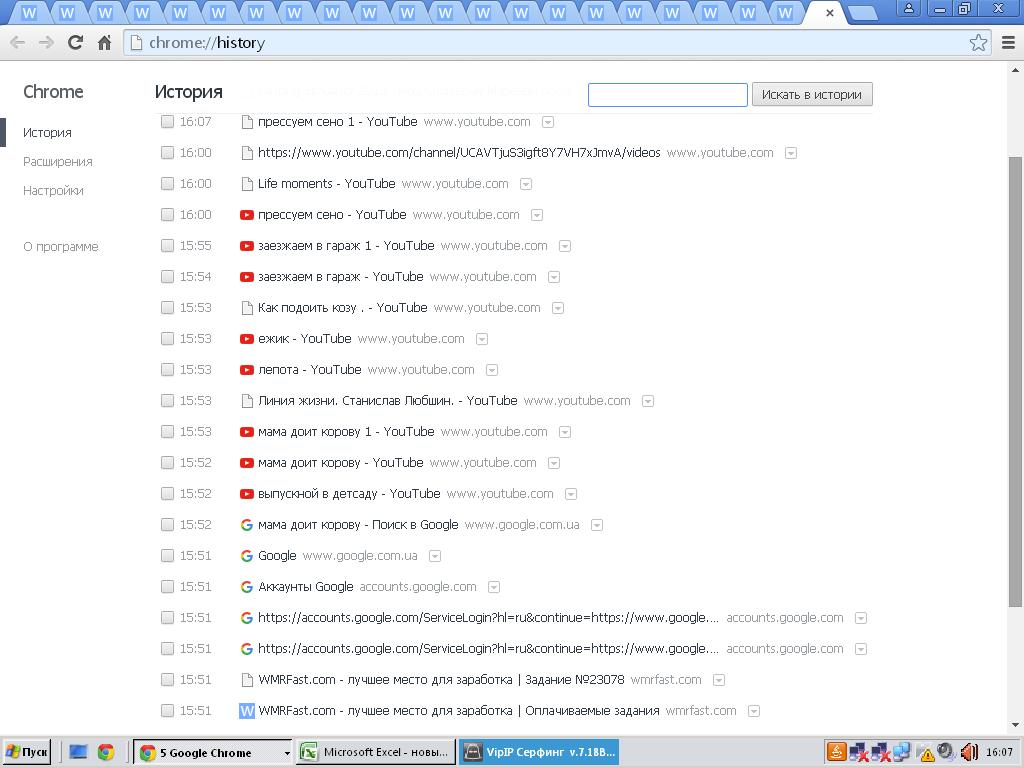Viewport: 1024px width, 768px height.
Task: Open the Chrome hamburger menu
Action: click(1008, 43)
